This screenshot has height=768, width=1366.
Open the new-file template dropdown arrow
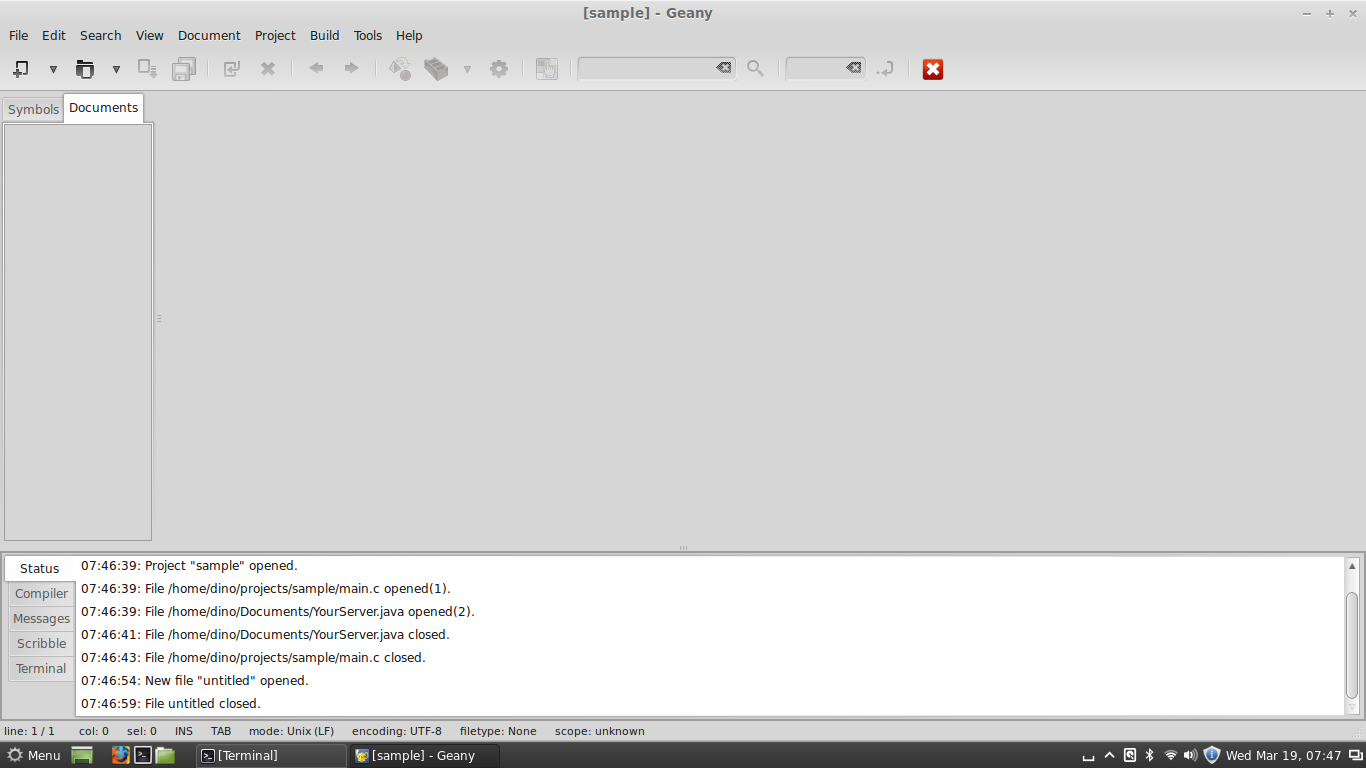53,69
